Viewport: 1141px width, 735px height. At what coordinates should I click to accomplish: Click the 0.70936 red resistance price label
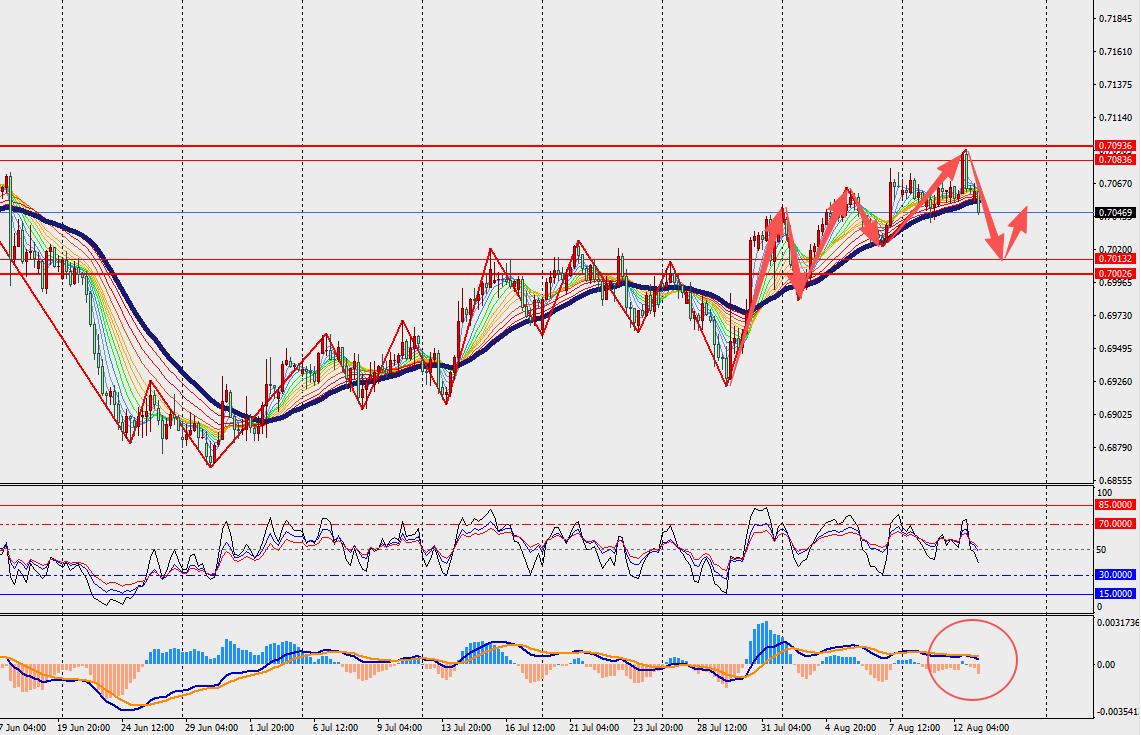1115,146
